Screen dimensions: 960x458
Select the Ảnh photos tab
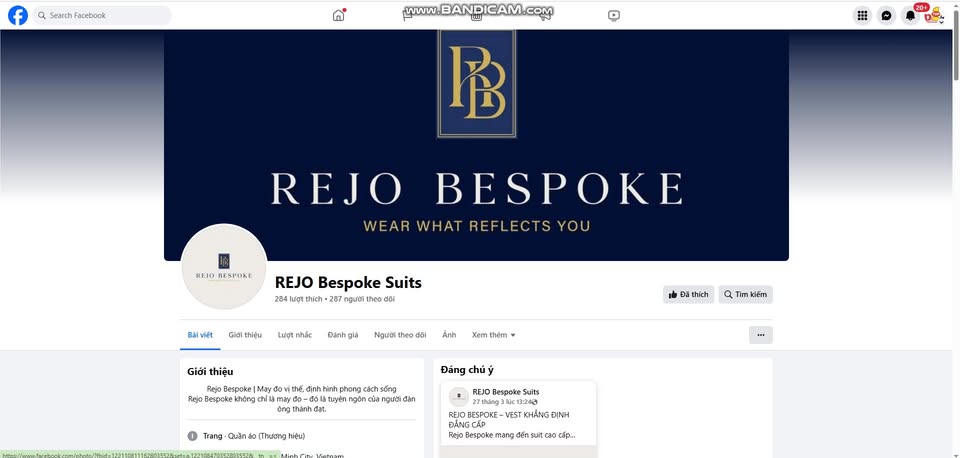coord(449,335)
